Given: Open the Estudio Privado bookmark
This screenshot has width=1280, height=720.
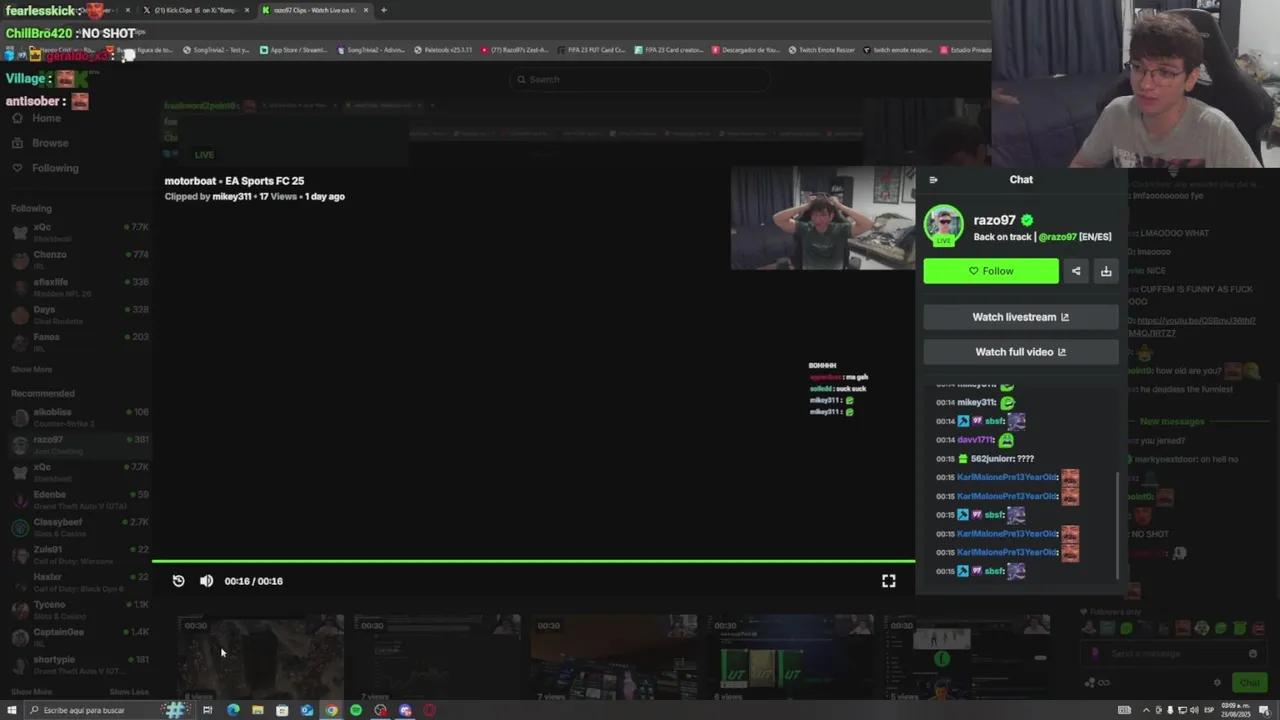Looking at the screenshot, I should click(965, 50).
